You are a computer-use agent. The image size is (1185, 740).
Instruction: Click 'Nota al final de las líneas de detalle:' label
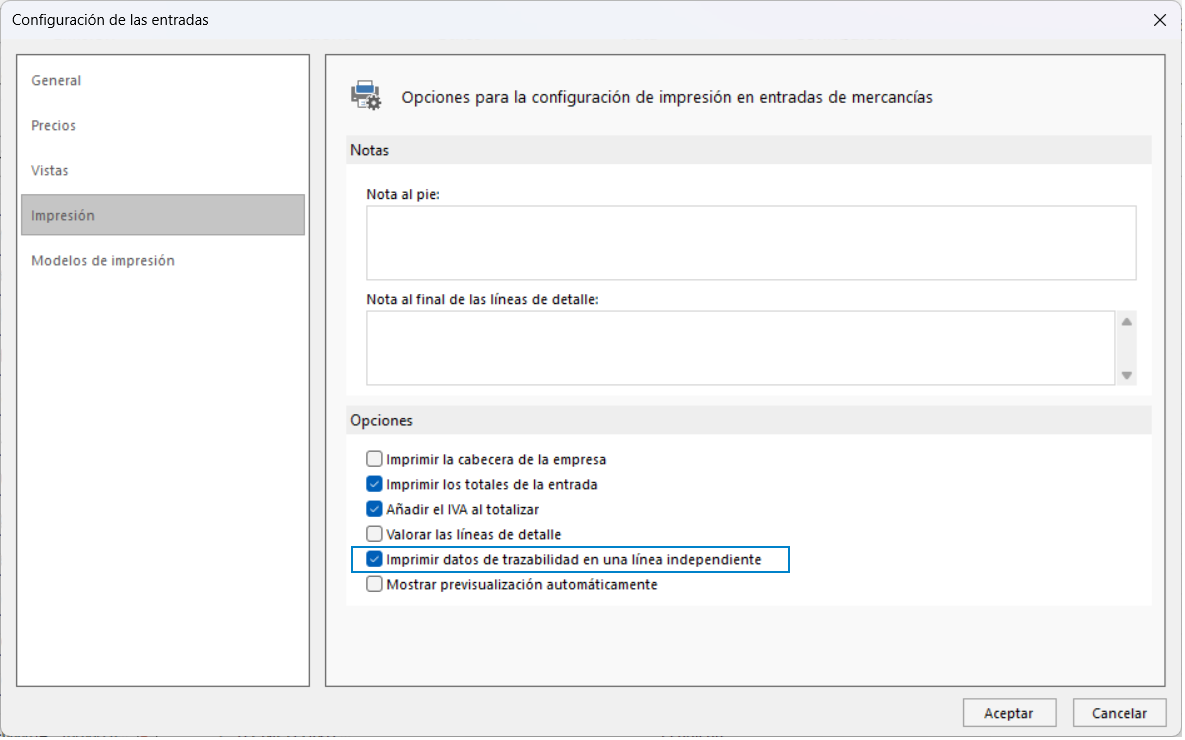point(482,299)
